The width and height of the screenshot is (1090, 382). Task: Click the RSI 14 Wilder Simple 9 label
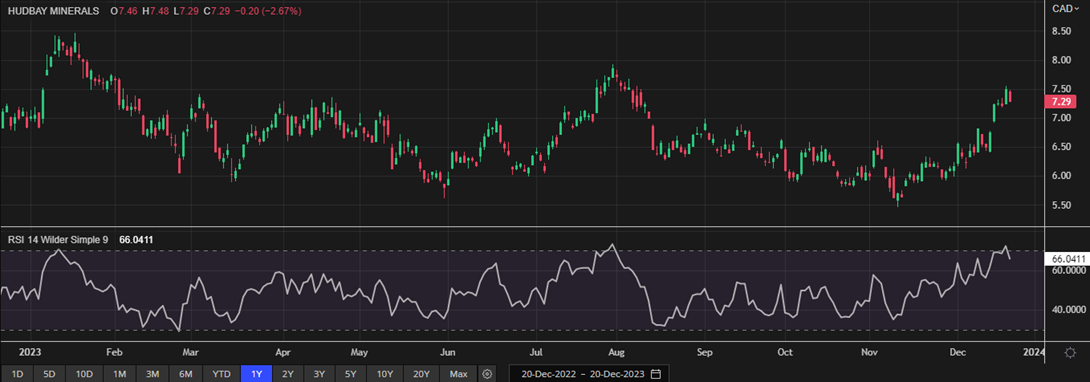tap(58, 240)
